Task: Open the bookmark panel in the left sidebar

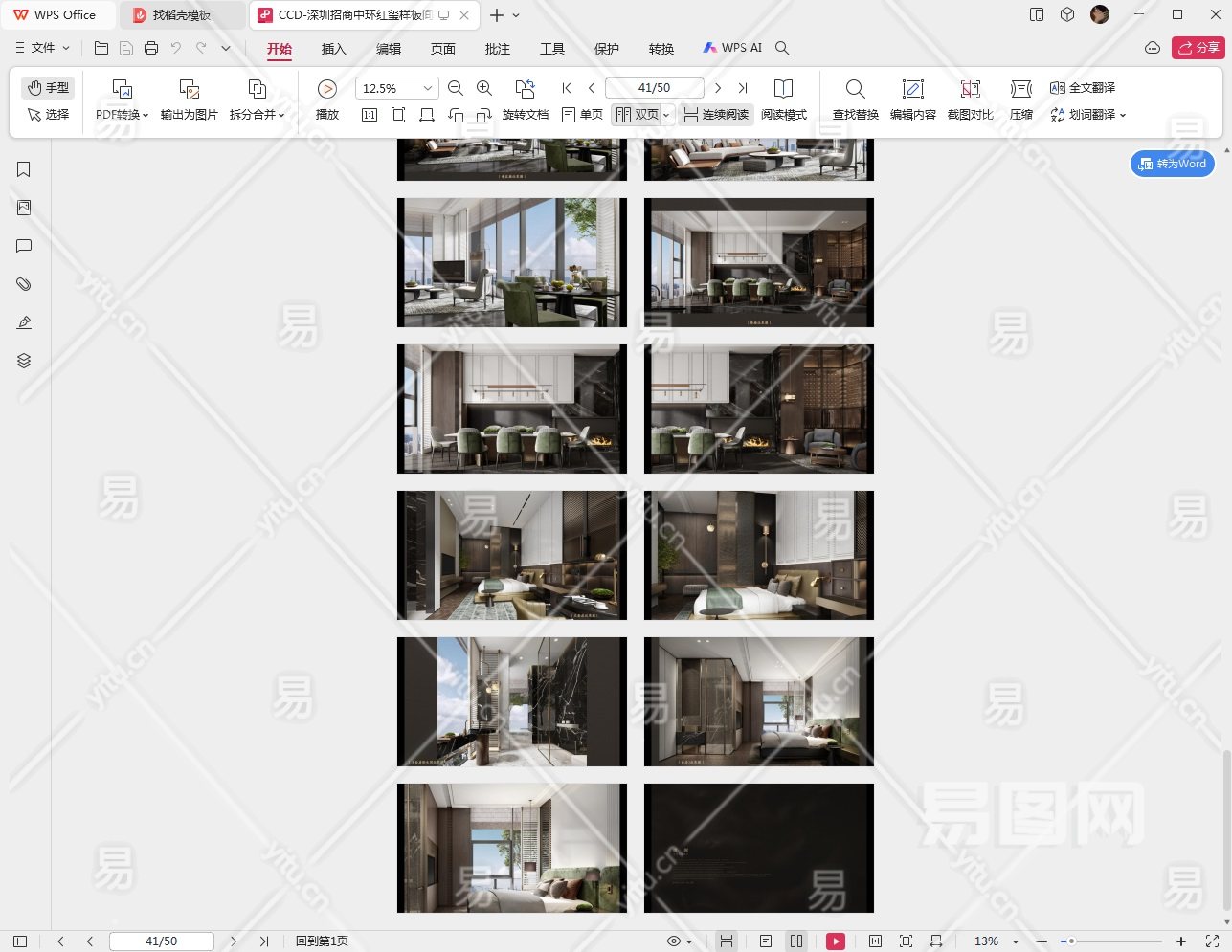Action: coord(24,169)
